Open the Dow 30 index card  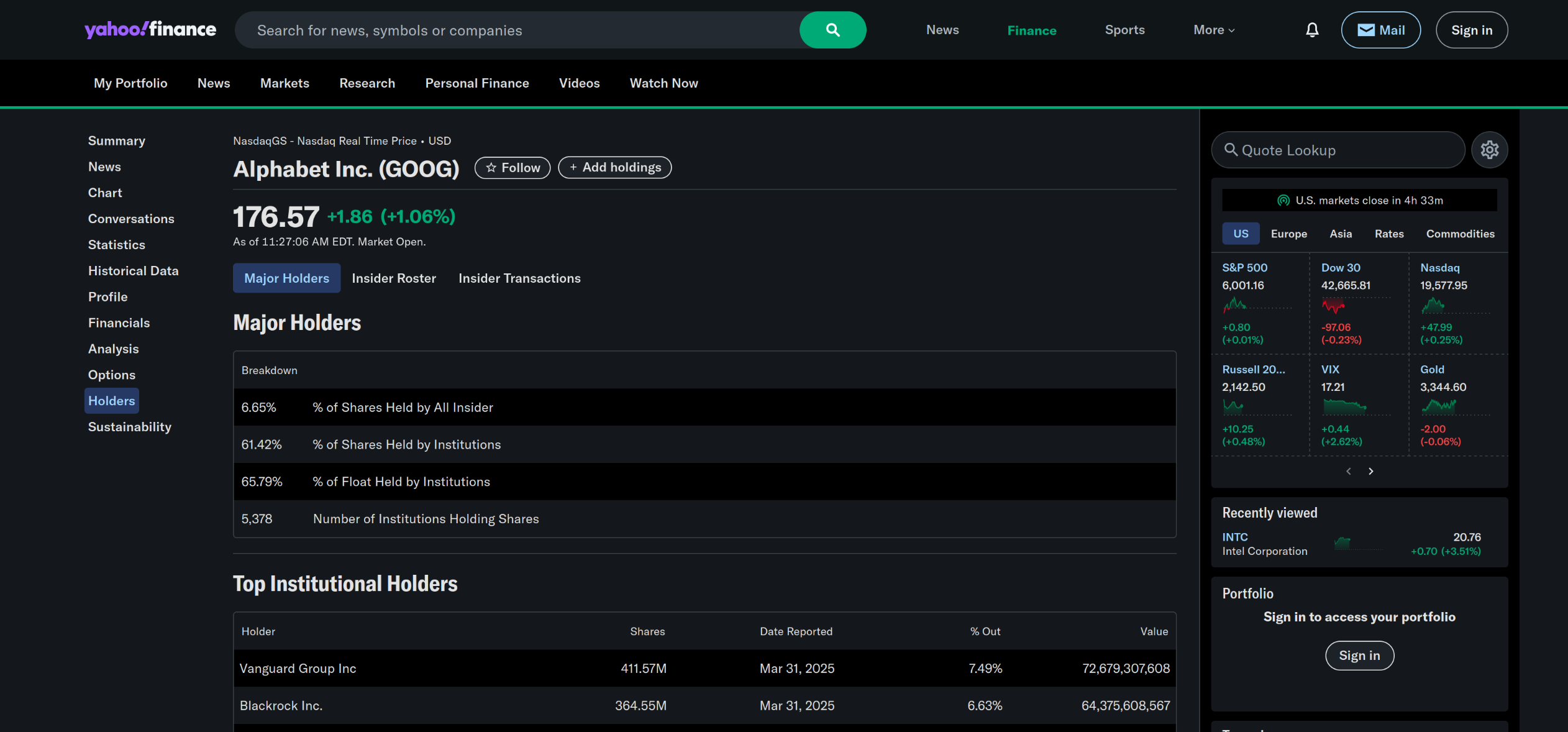click(x=1359, y=303)
